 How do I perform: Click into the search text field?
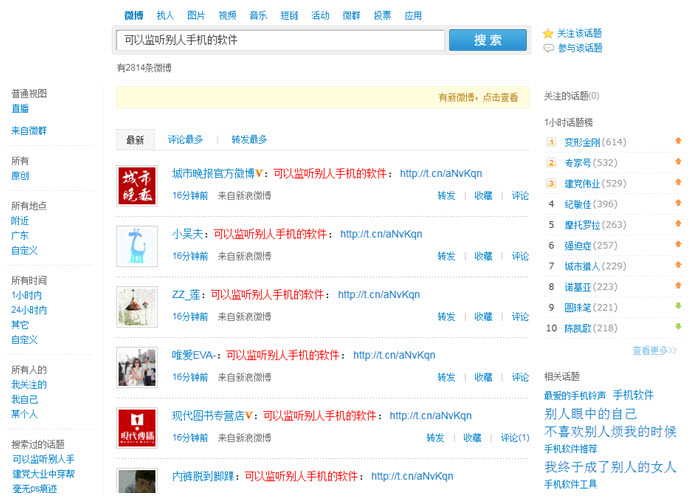pos(280,40)
